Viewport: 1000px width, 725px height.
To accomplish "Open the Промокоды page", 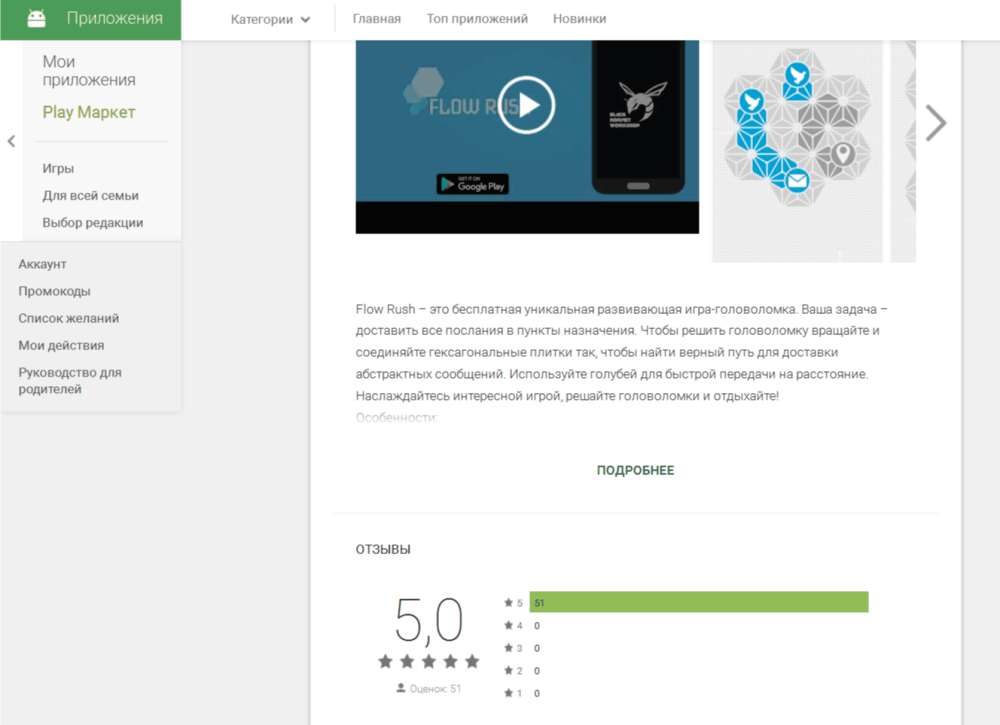I will coord(53,291).
